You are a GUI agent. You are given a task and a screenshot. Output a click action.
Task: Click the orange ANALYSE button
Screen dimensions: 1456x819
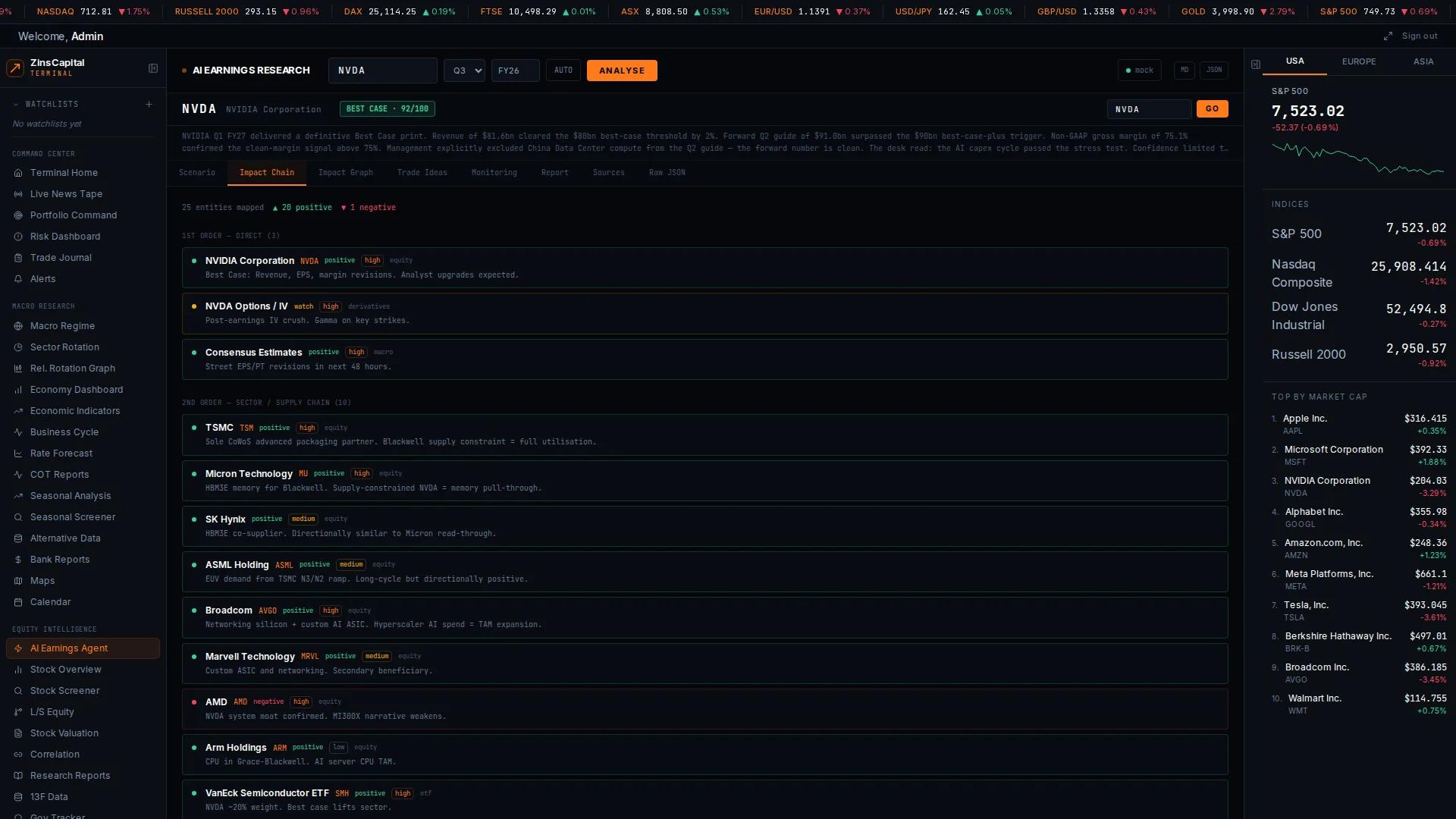(622, 71)
